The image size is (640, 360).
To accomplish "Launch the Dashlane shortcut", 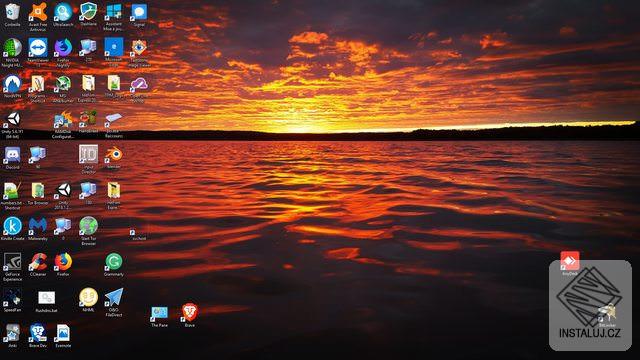I will pyautogui.click(x=89, y=12).
